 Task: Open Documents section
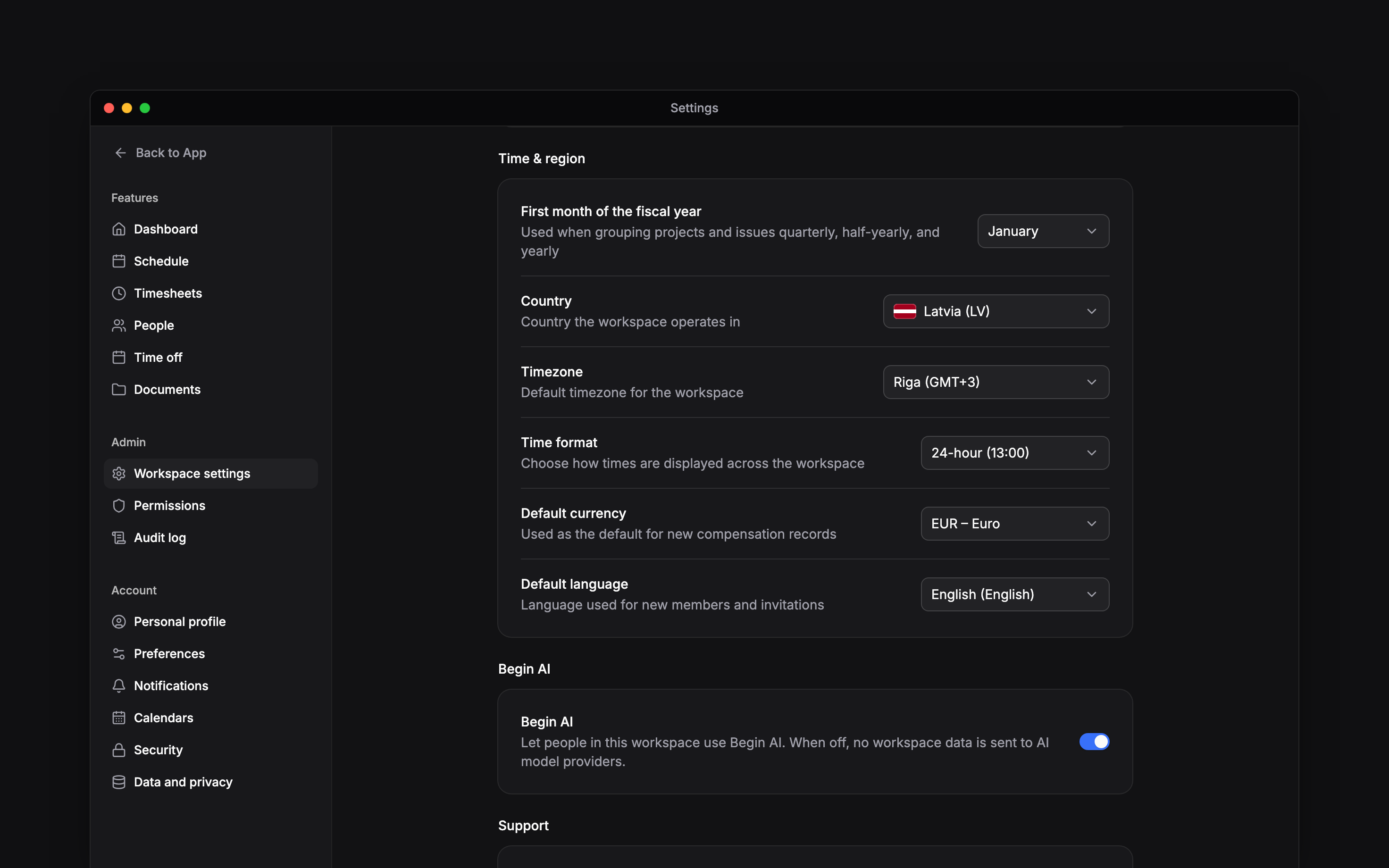point(210,390)
